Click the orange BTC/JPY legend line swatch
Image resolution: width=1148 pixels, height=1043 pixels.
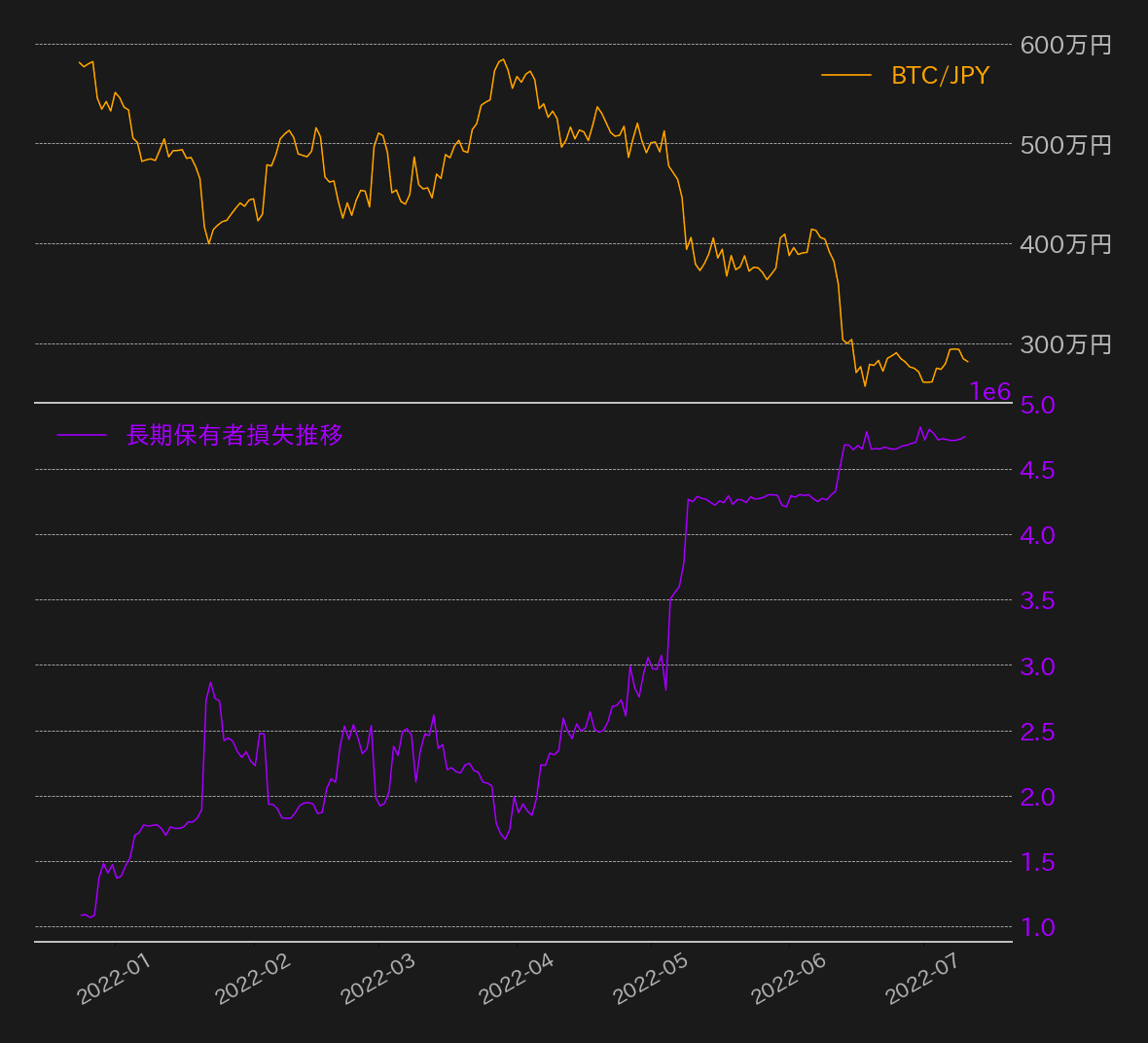845,75
